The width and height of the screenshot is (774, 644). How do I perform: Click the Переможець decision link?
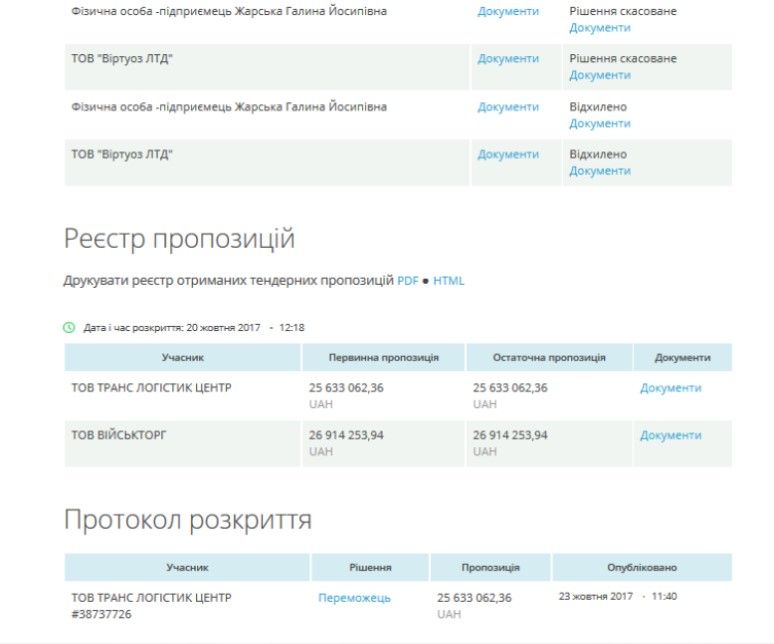354,598
